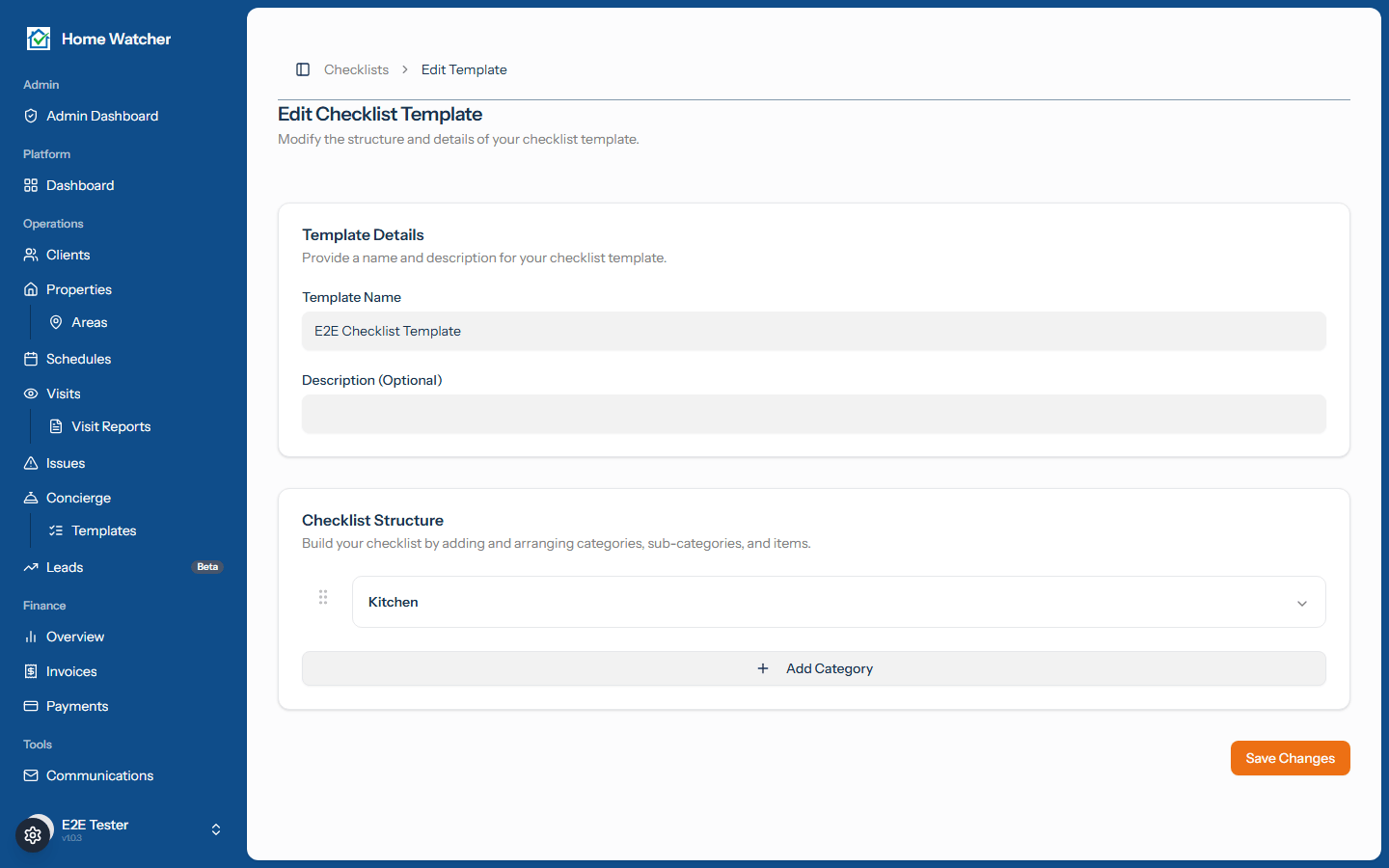Focus the Description (Optional) field
1389x868 pixels.
tap(814, 414)
